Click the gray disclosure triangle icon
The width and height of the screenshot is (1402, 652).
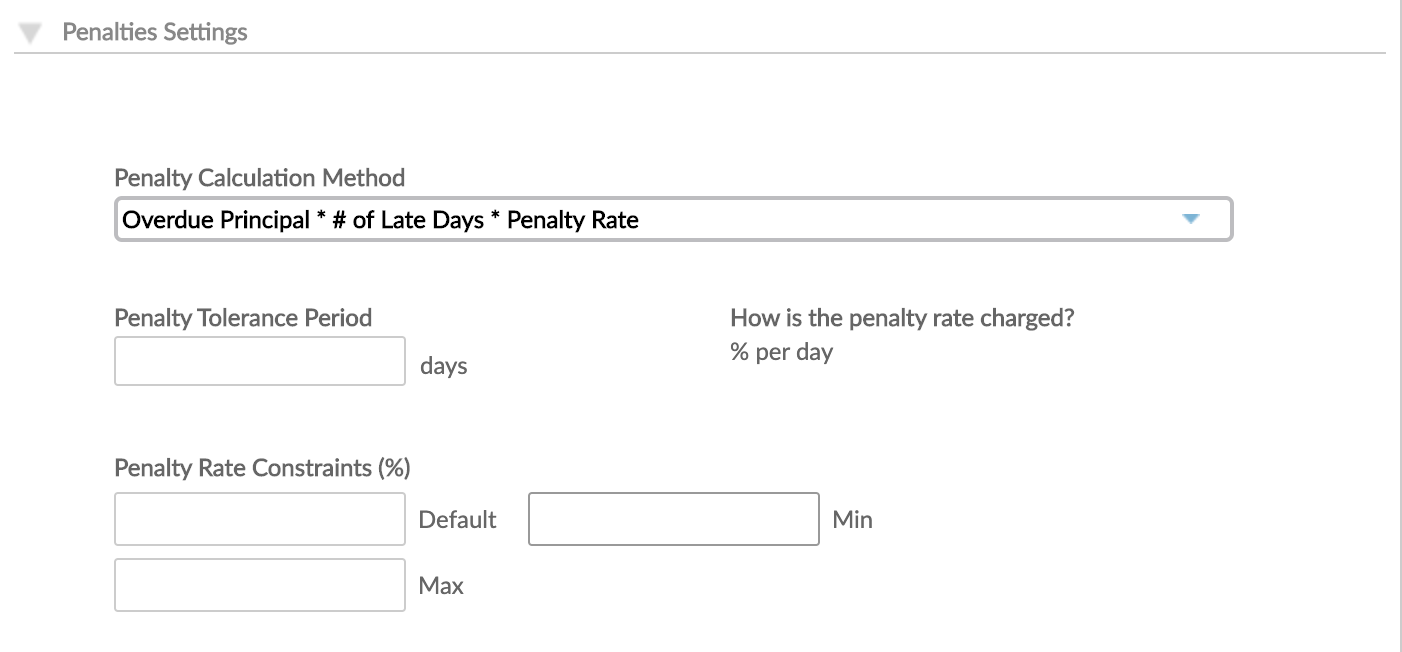[31, 31]
